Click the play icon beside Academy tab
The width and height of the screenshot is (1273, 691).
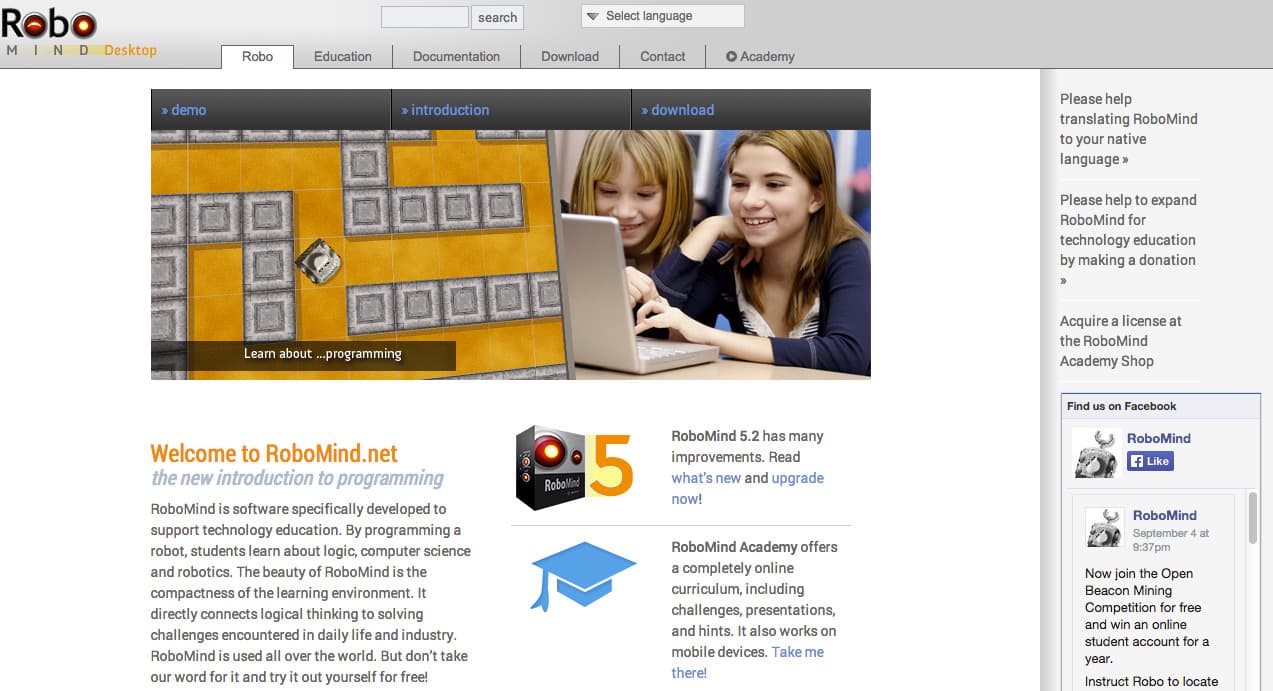point(731,57)
